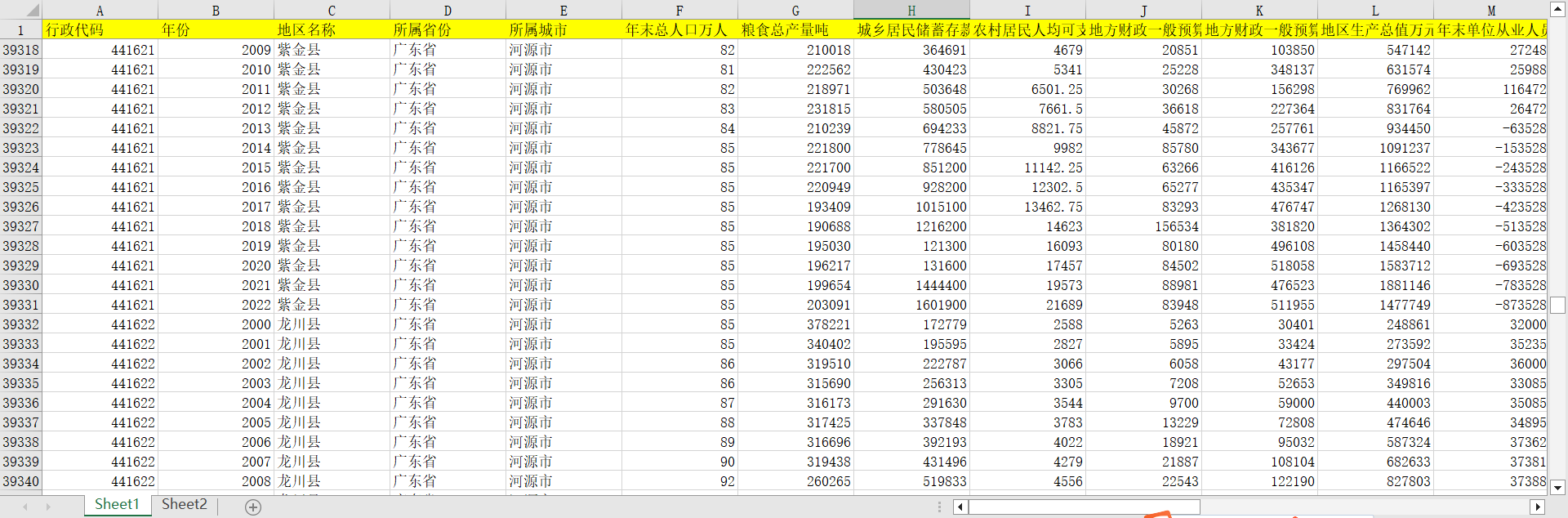Click savings cell 1601900
The image size is (1568, 518).
[911, 305]
